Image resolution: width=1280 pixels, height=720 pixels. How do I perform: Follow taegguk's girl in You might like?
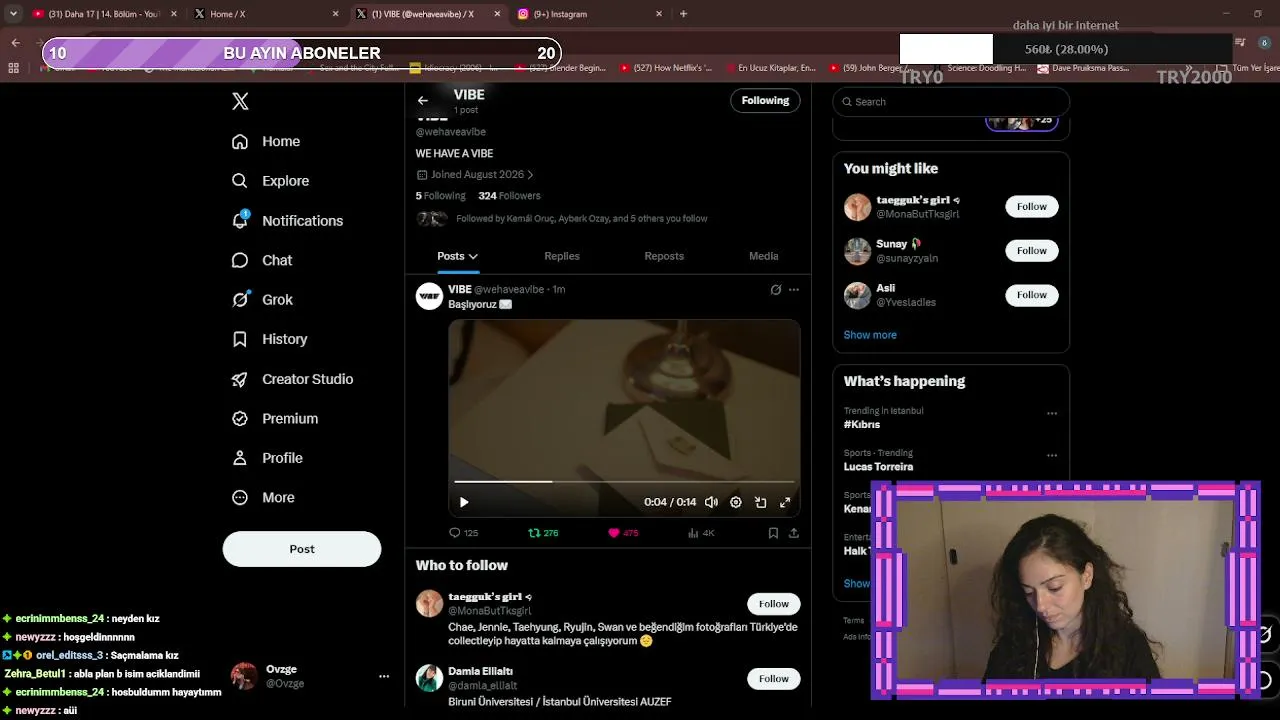coord(1032,207)
